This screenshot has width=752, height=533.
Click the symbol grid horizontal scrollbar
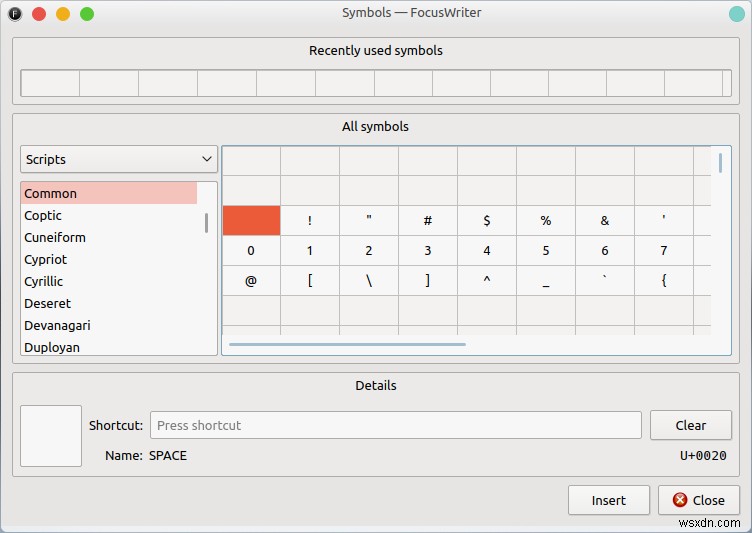(347, 344)
